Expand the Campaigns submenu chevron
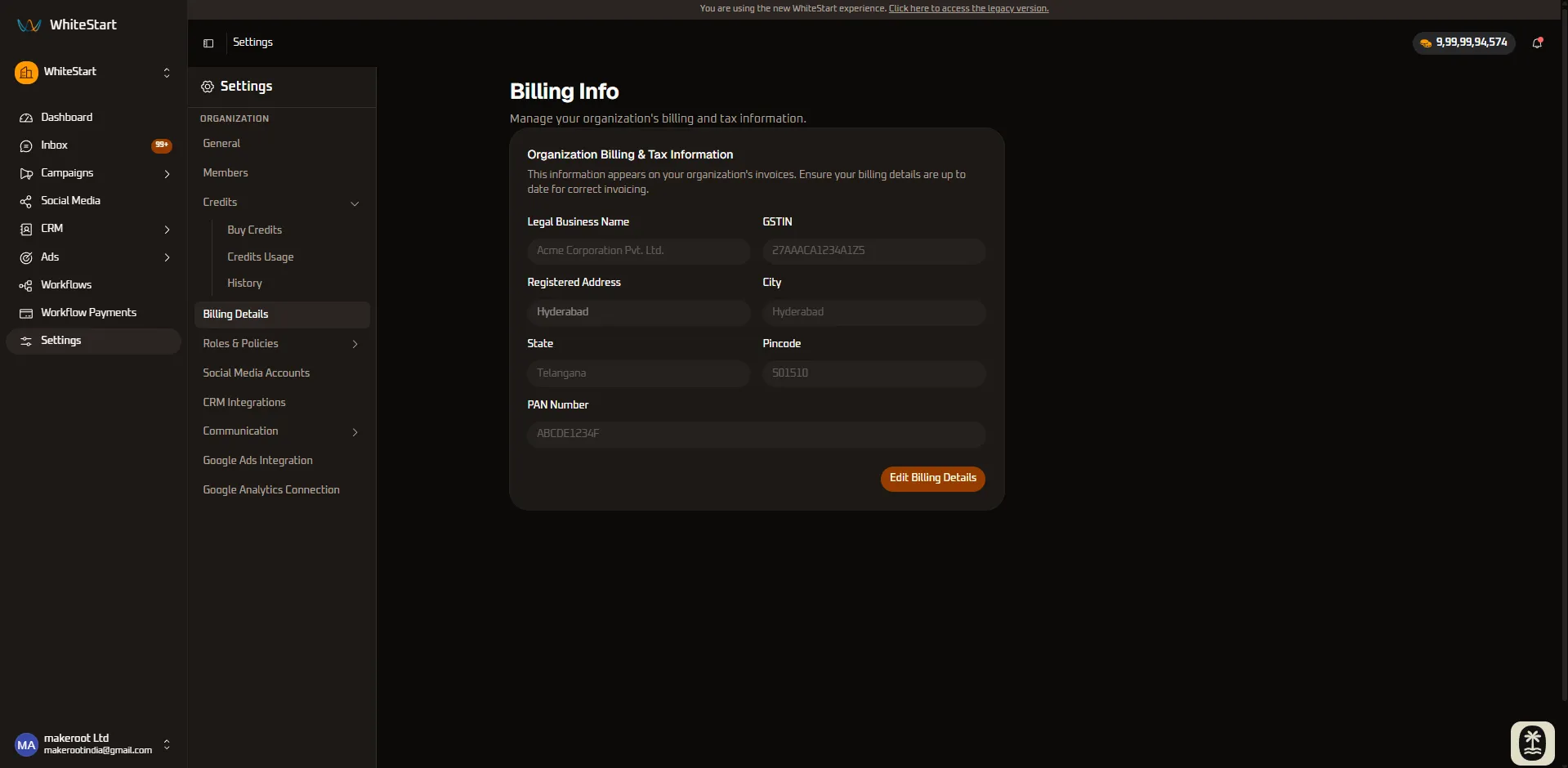Viewport: 1568px width, 768px height. point(167,174)
